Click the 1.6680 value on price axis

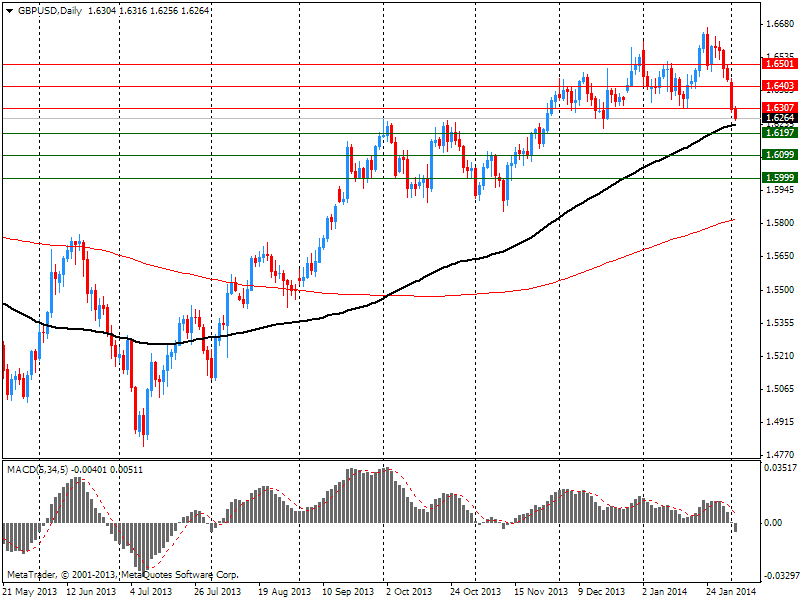point(778,23)
